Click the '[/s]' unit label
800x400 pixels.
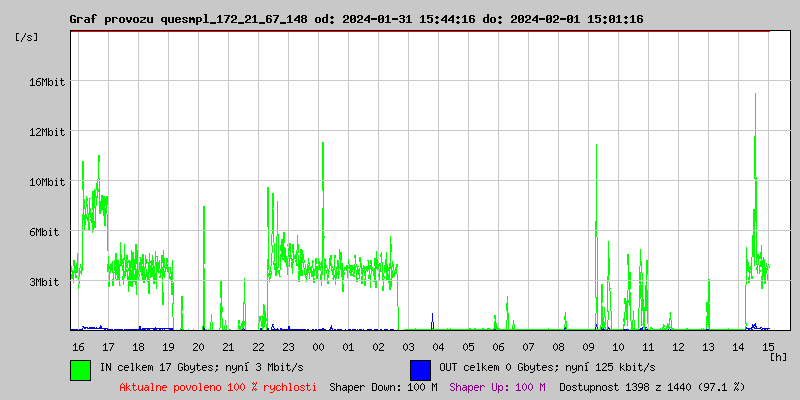(x=27, y=36)
